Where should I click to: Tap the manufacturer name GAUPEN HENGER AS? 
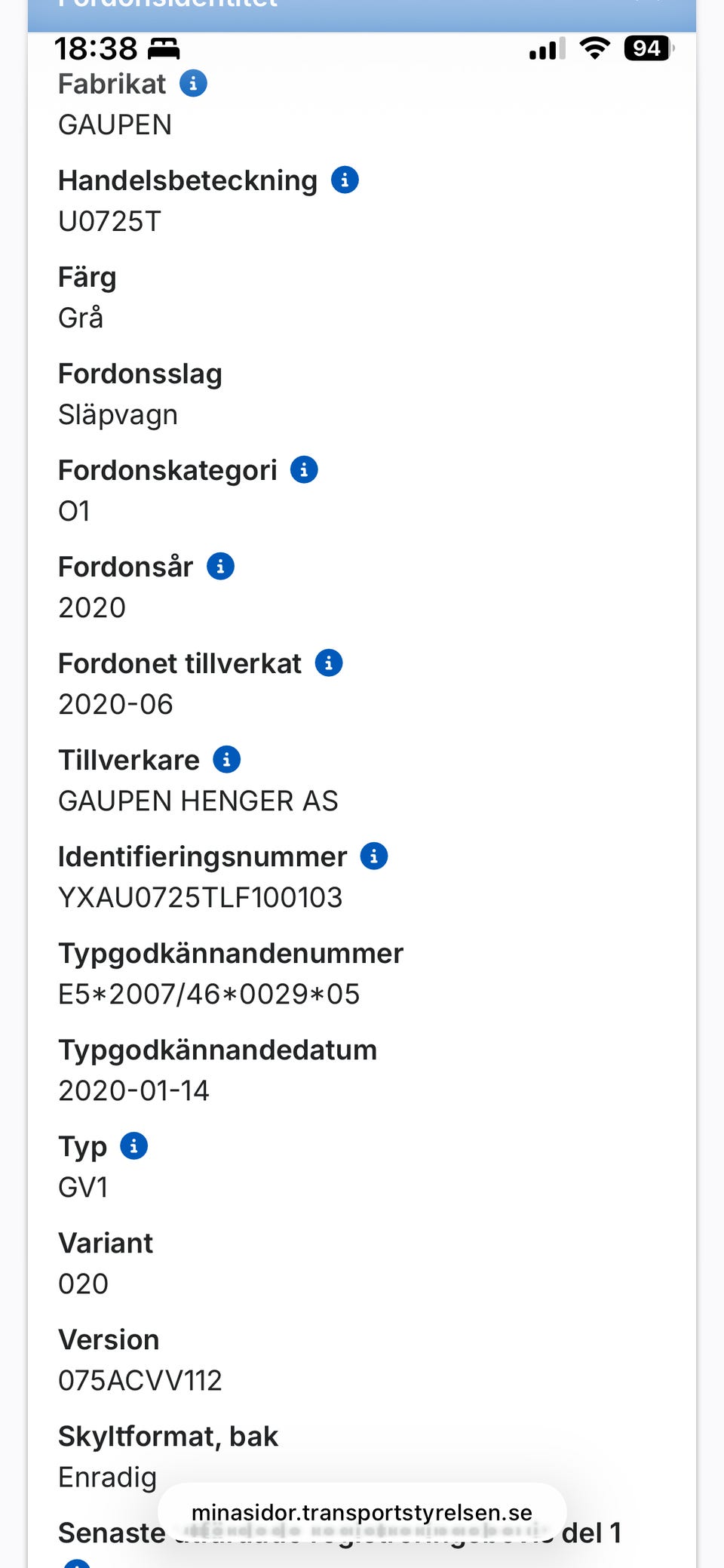click(198, 801)
